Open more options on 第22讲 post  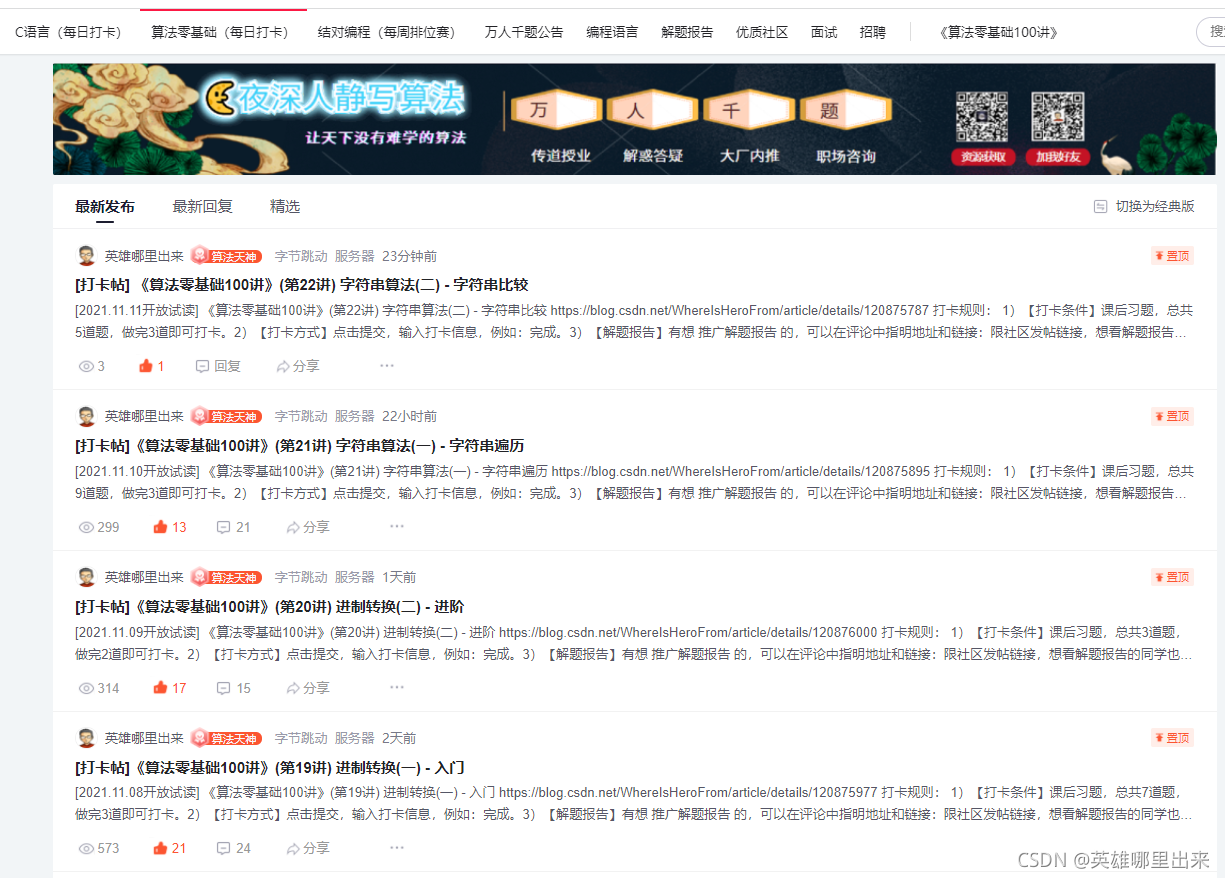387,366
